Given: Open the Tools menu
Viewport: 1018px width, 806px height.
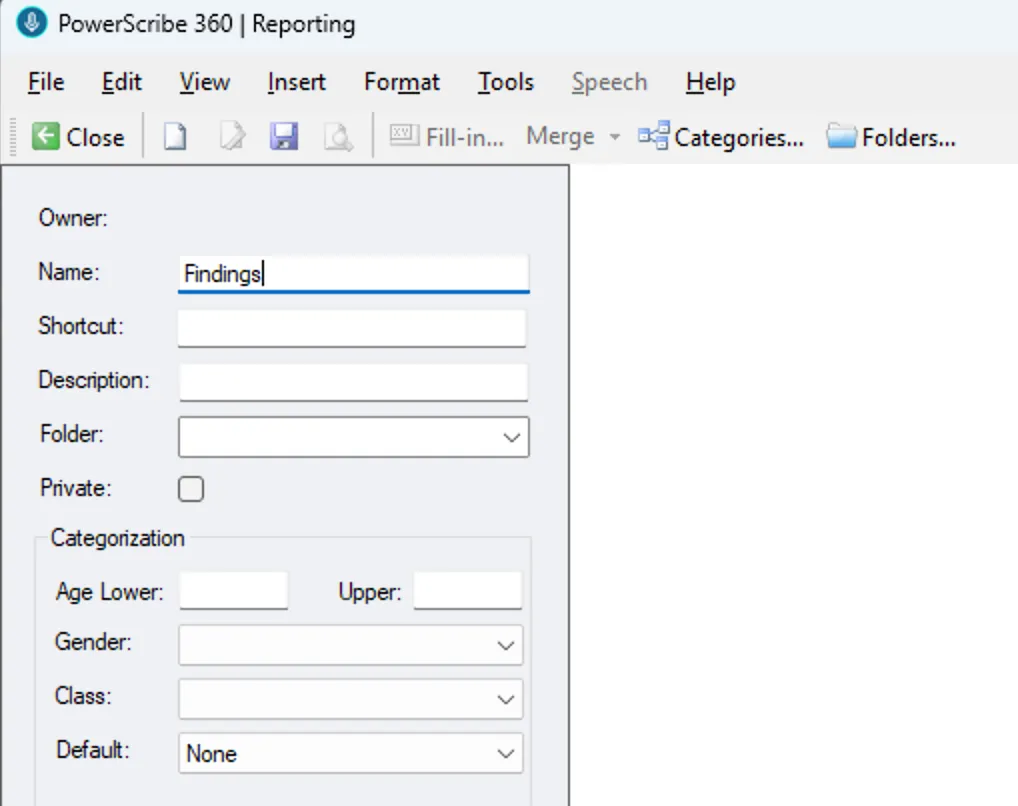Looking at the screenshot, I should 505,82.
